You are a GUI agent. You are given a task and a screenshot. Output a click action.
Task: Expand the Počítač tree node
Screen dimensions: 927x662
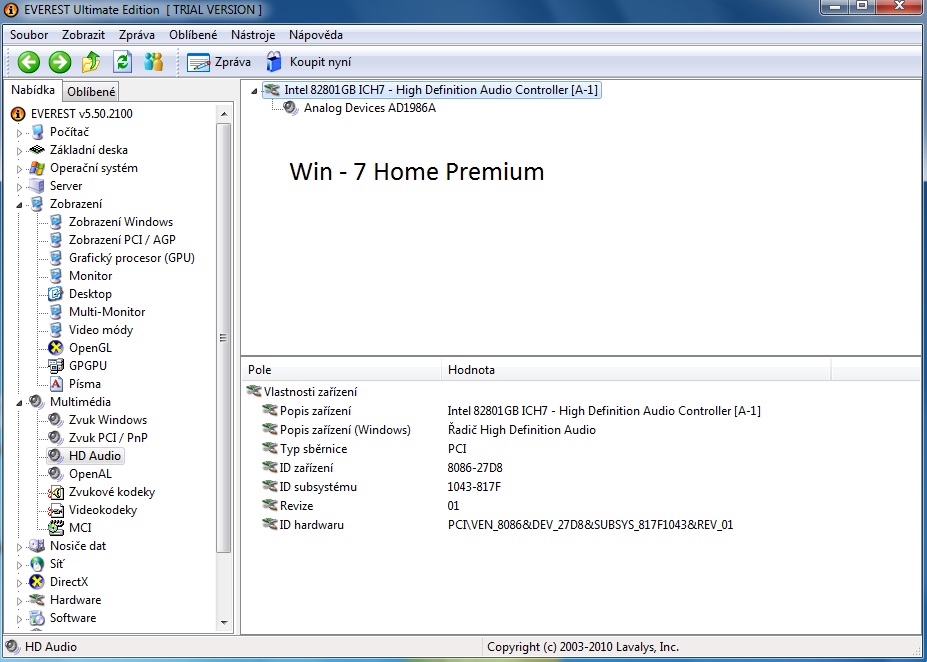point(19,133)
